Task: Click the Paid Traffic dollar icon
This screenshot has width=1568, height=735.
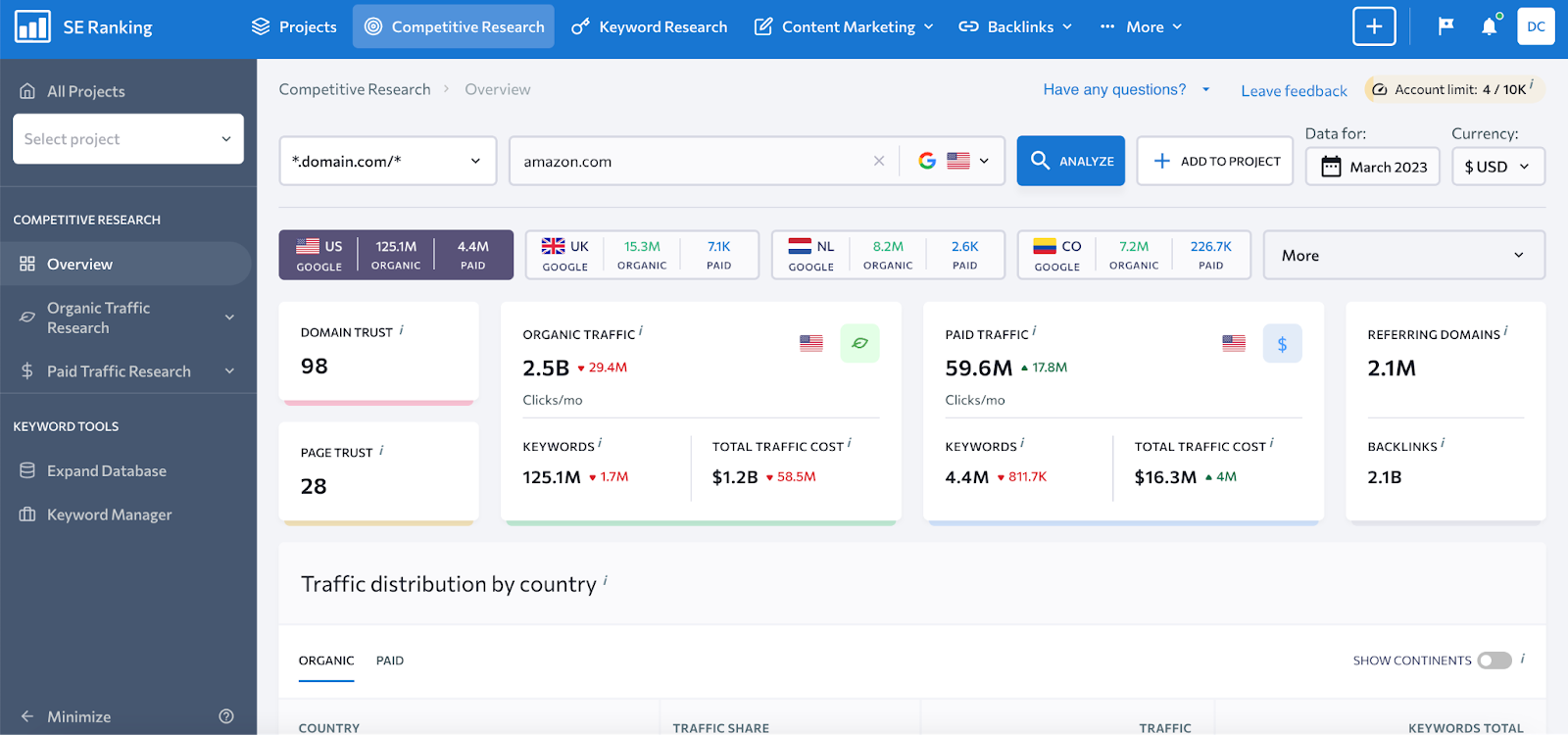Action: [x=1282, y=343]
